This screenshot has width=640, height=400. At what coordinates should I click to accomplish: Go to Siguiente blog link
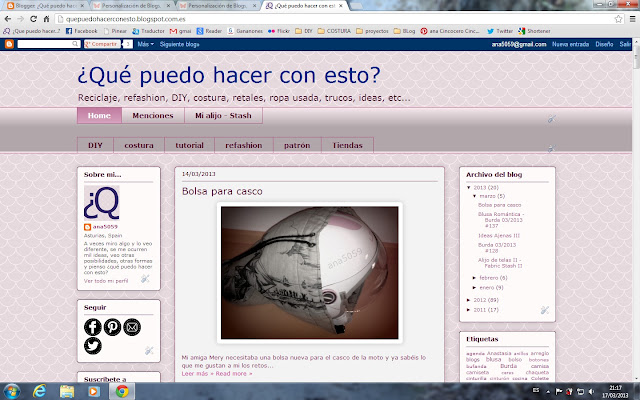180,44
